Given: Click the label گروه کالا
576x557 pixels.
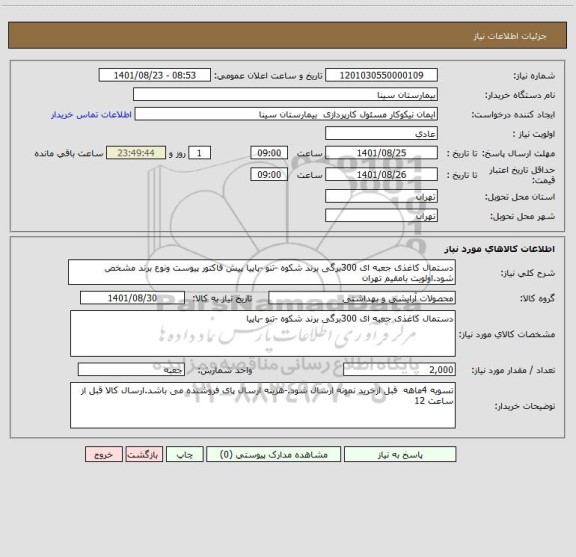Looking at the screenshot, I should [x=537, y=298].
